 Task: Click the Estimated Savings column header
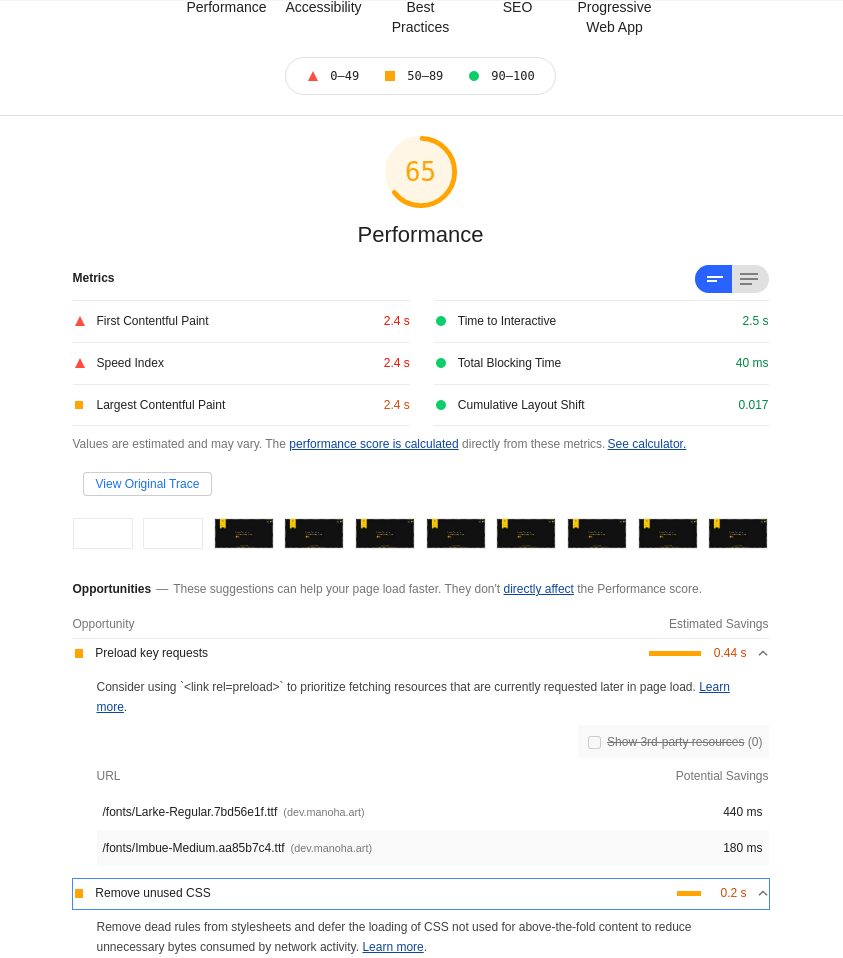718,624
